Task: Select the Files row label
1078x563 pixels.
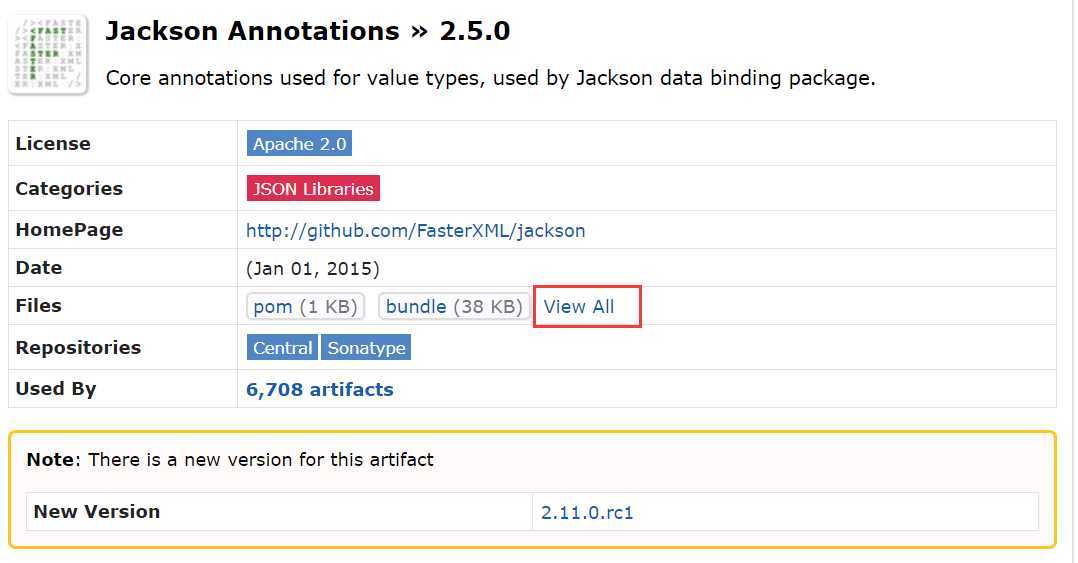Action: (x=38, y=306)
